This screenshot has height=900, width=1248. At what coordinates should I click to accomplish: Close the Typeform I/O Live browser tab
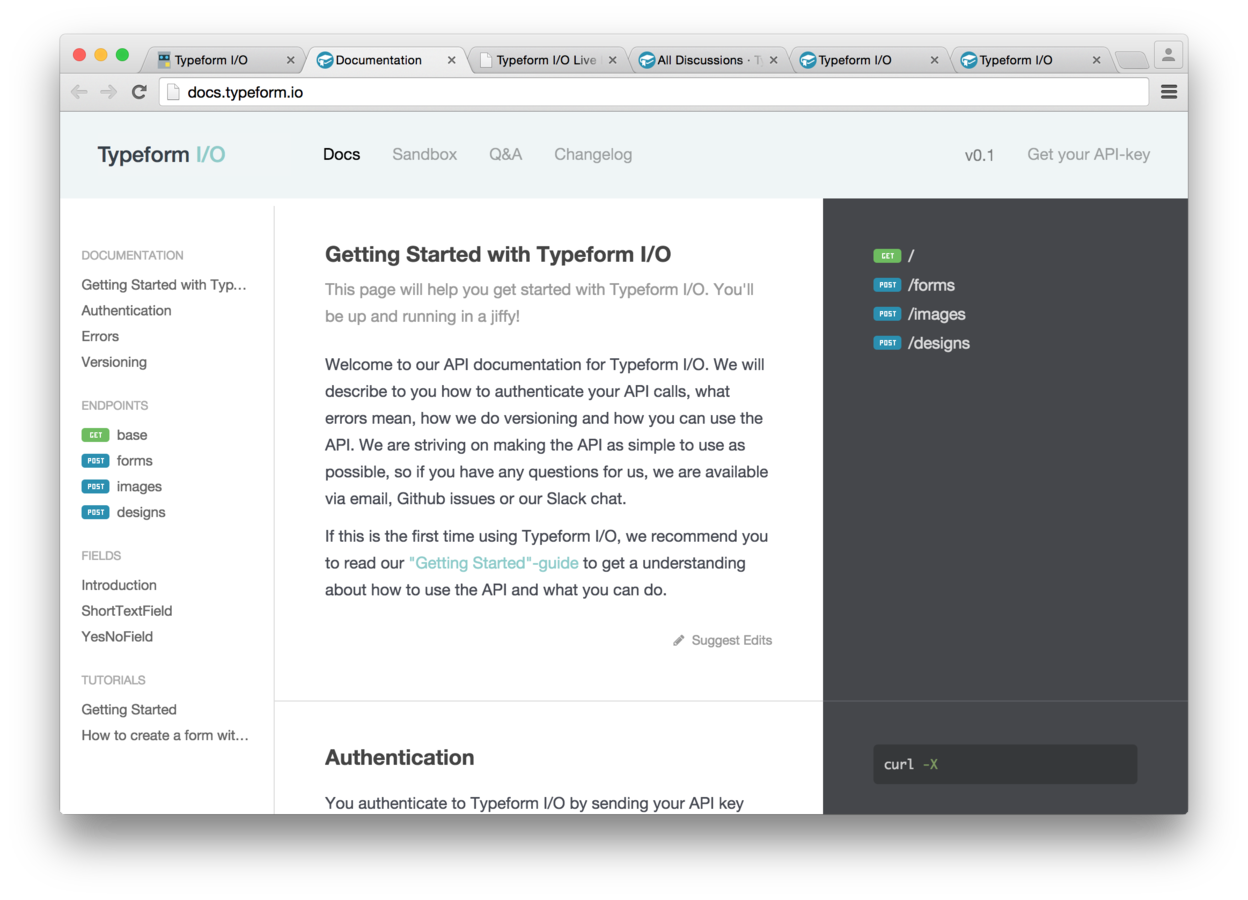pos(612,60)
